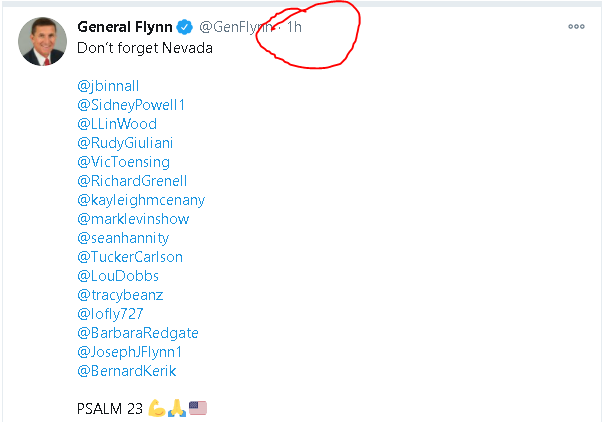This screenshot has width=609, height=422.
Task: Open the @SidneyPowell1 mention
Action: [x=131, y=105]
